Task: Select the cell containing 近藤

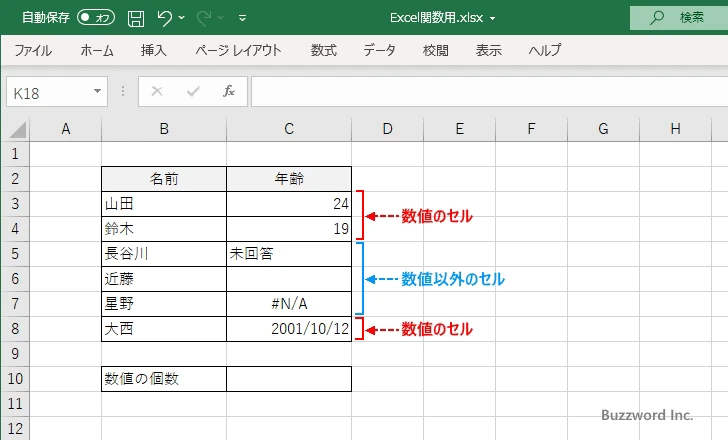Action: pos(164,279)
